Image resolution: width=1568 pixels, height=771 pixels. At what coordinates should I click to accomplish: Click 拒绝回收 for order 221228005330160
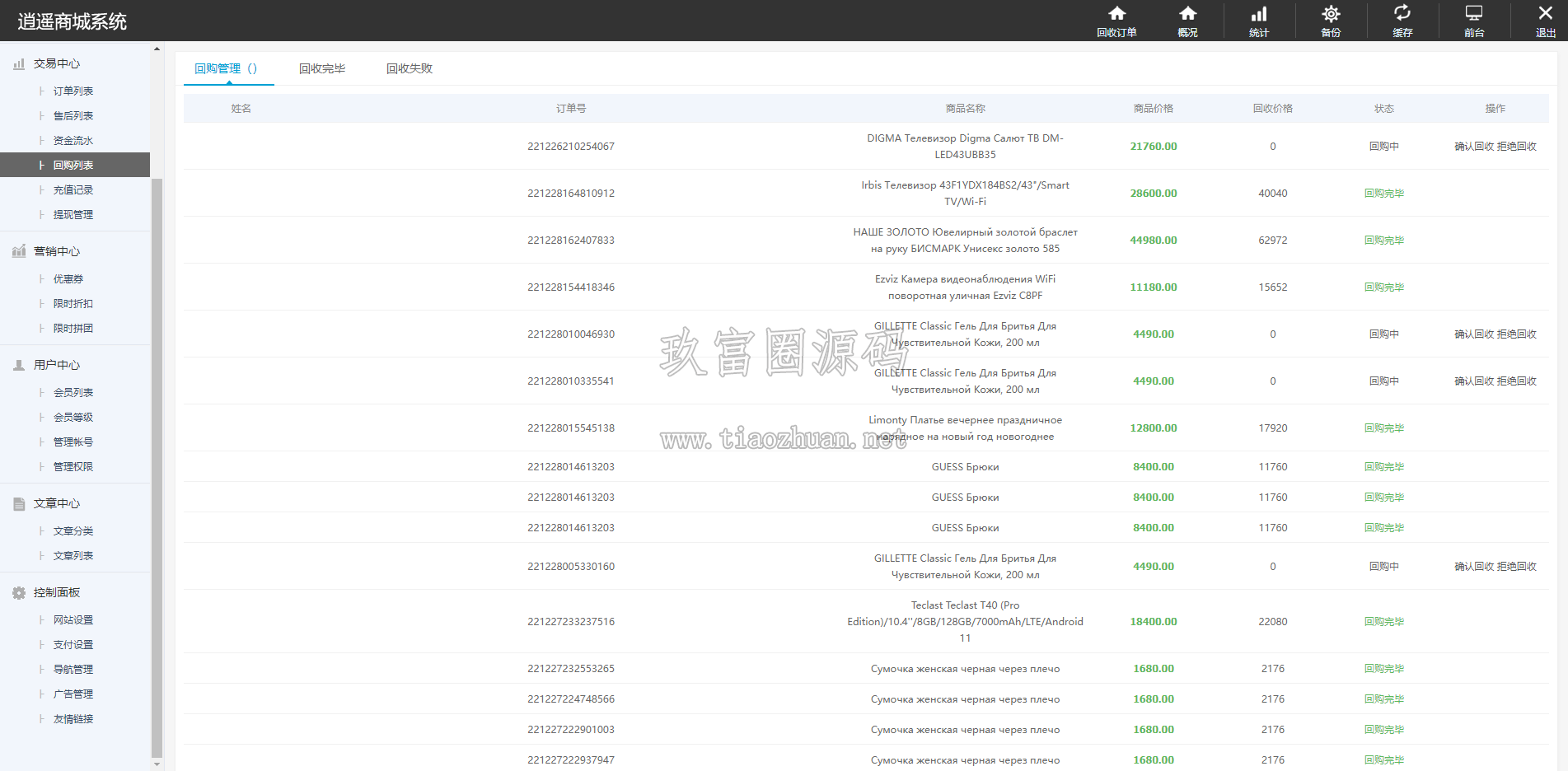1517,566
